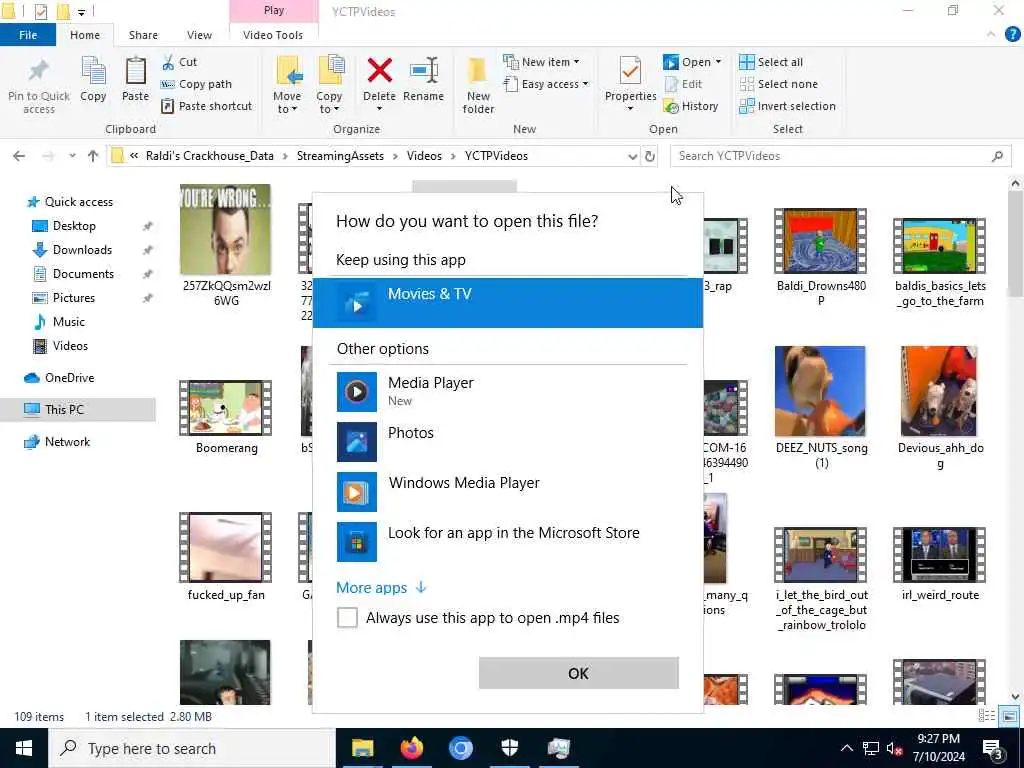The height and width of the screenshot is (768, 1024).
Task: Expand the Open button dropdown arrow
Action: [x=718, y=62]
